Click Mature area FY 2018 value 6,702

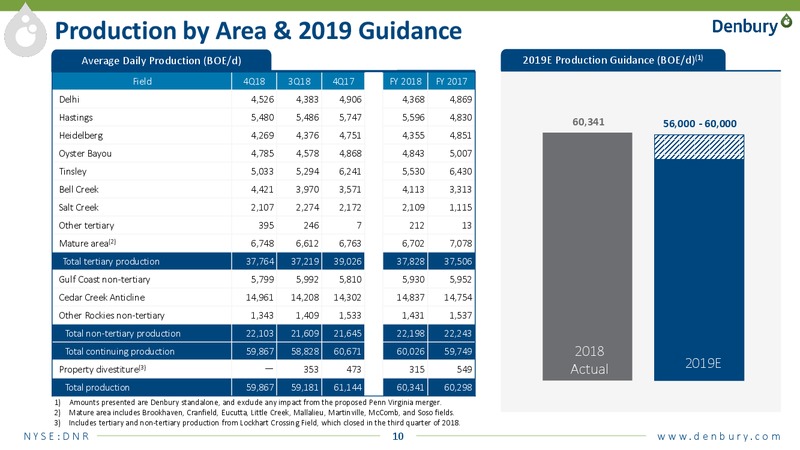413,243
